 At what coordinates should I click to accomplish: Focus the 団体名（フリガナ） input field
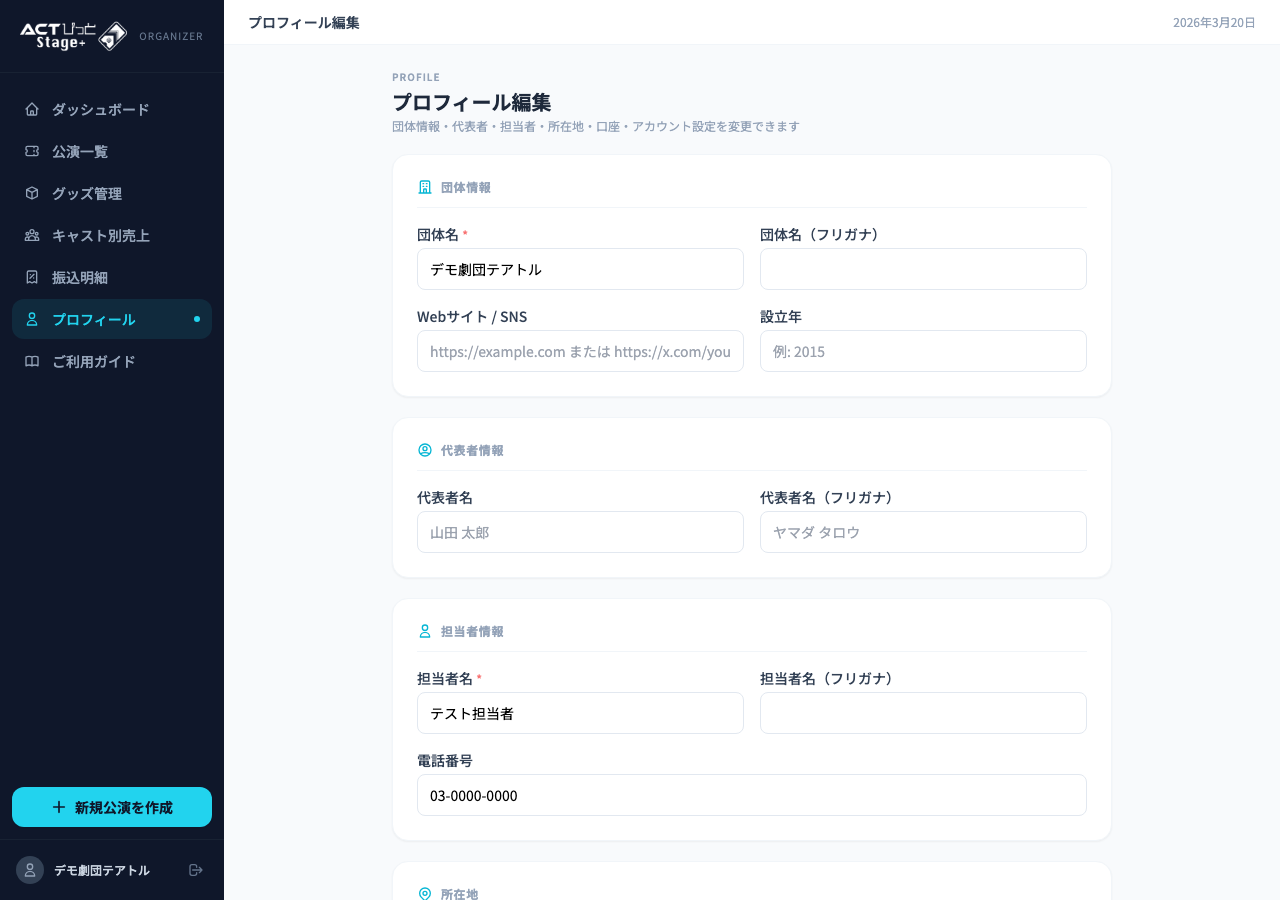point(923,269)
